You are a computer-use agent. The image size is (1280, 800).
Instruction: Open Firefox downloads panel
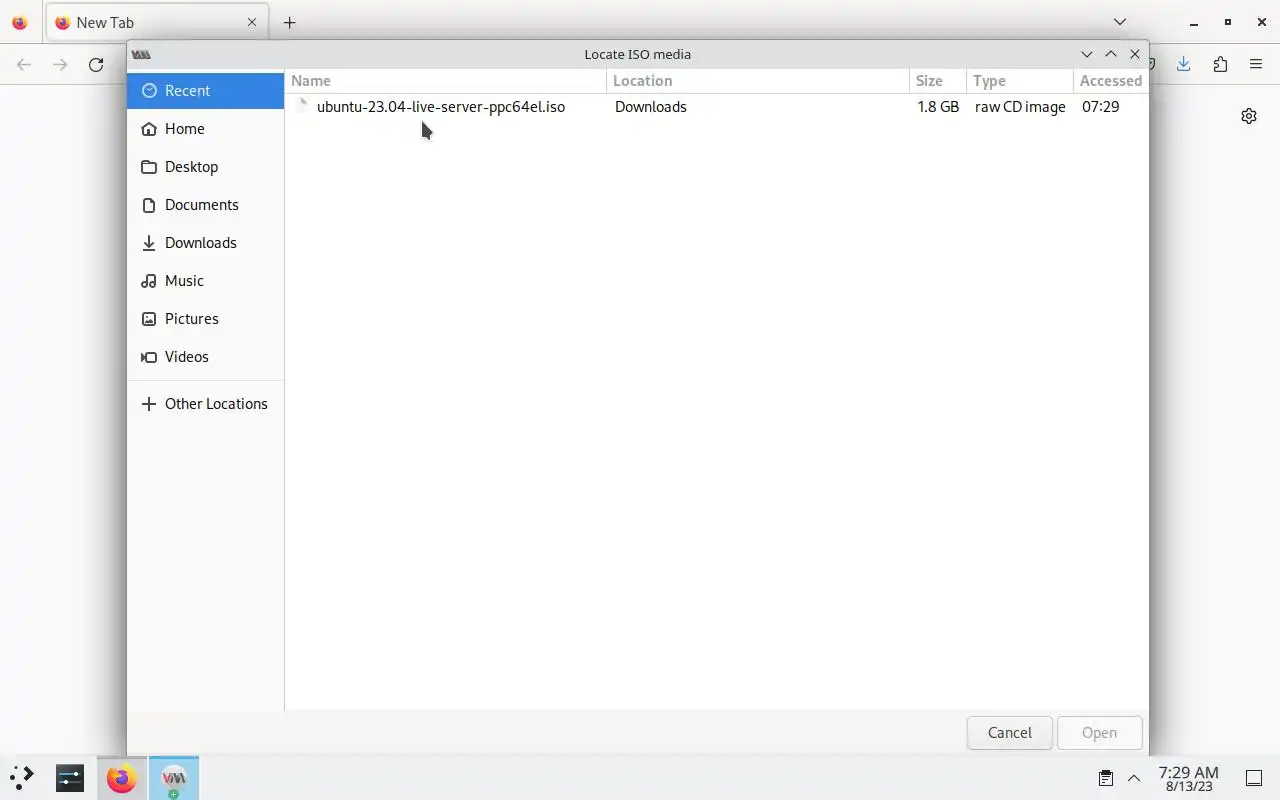(1184, 64)
